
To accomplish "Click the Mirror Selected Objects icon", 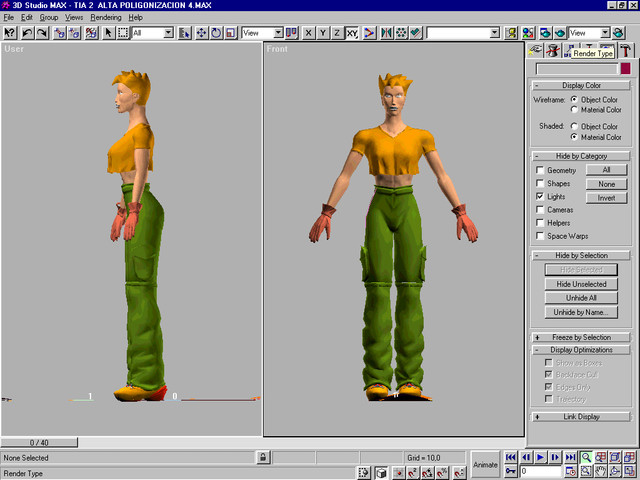I will (x=386, y=33).
